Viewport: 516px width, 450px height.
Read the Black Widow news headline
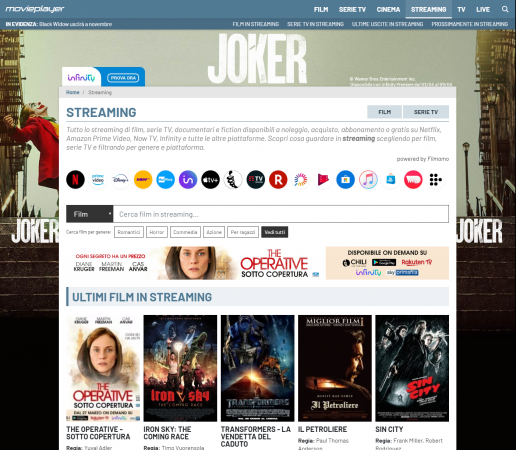(x=76, y=24)
